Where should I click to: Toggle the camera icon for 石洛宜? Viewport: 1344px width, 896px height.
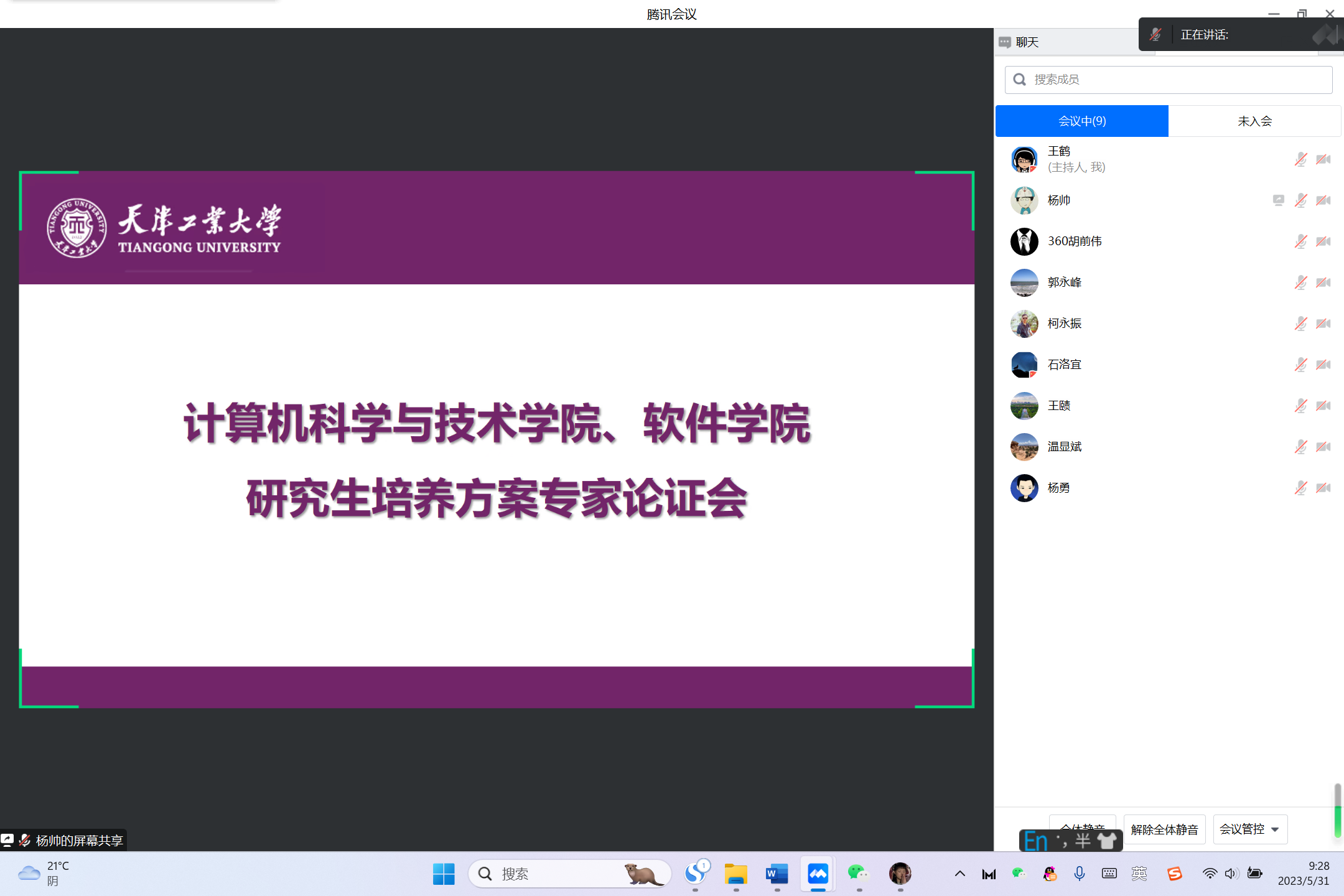[1323, 365]
